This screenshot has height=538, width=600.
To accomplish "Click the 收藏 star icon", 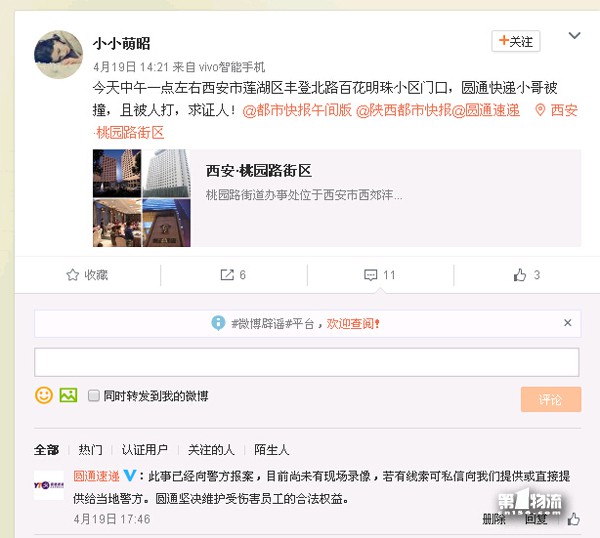I will pos(72,275).
